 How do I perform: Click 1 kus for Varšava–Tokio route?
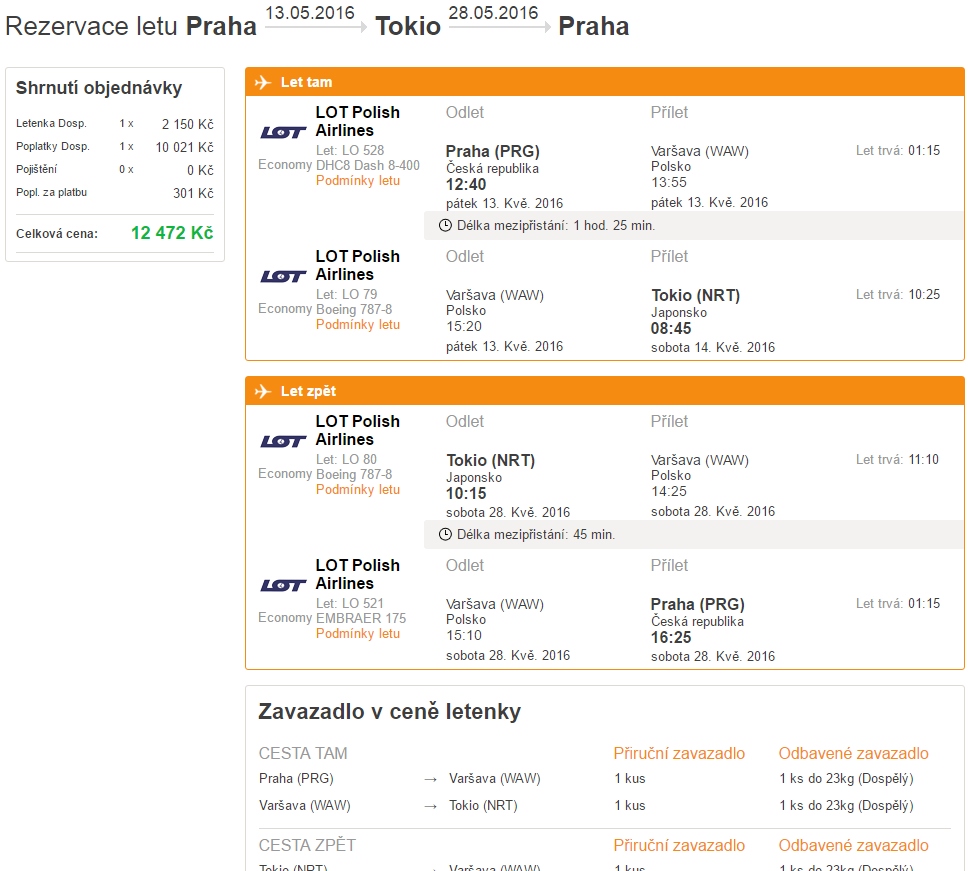coord(630,806)
